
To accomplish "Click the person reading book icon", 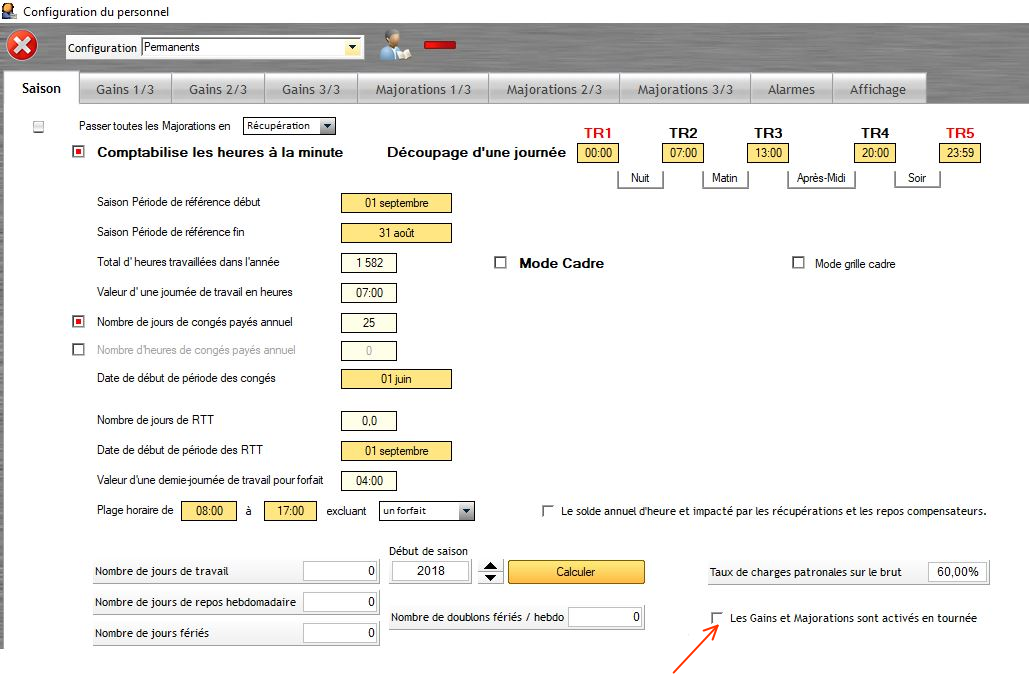I will (x=395, y=46).
